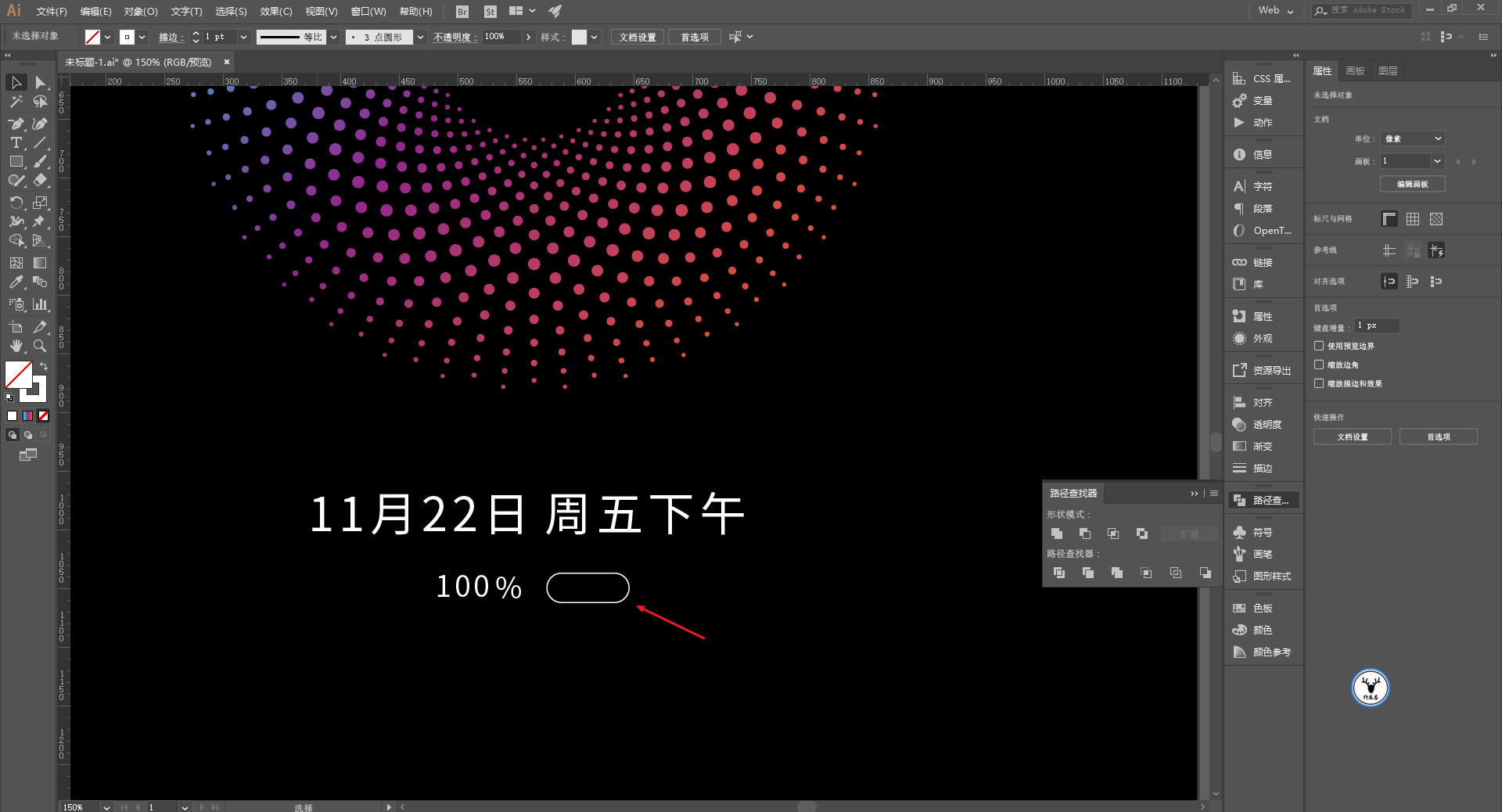The image size is (1502, 812).
Task: Toggle the transparency grid button
Action: [x=1436, y=219]
